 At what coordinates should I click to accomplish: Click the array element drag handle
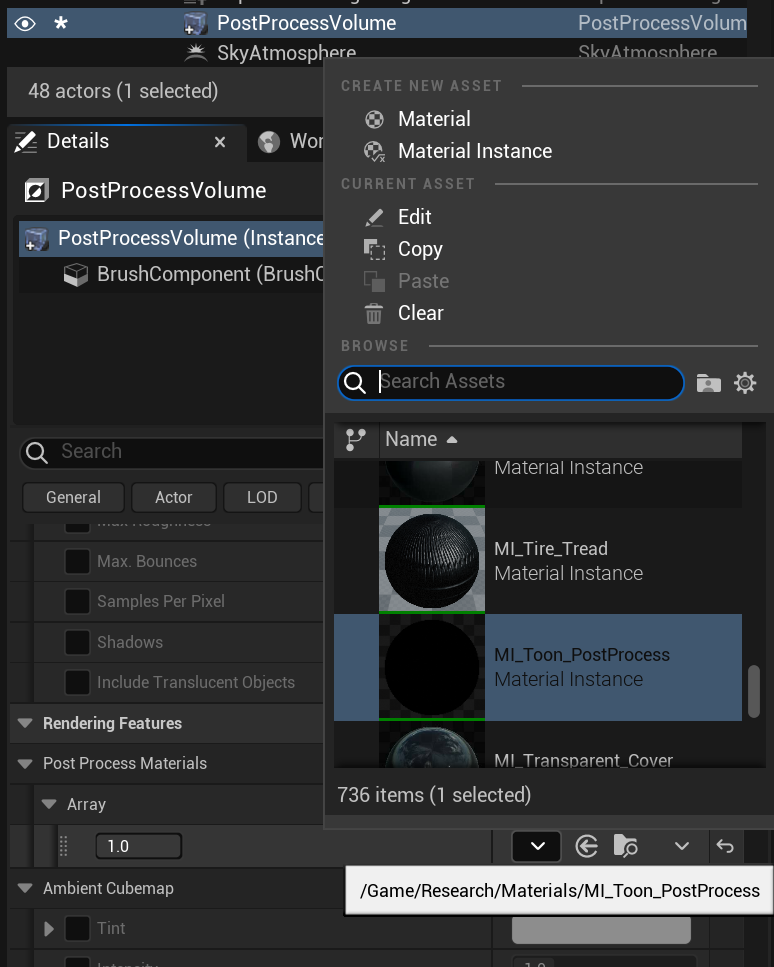[64, 847]
